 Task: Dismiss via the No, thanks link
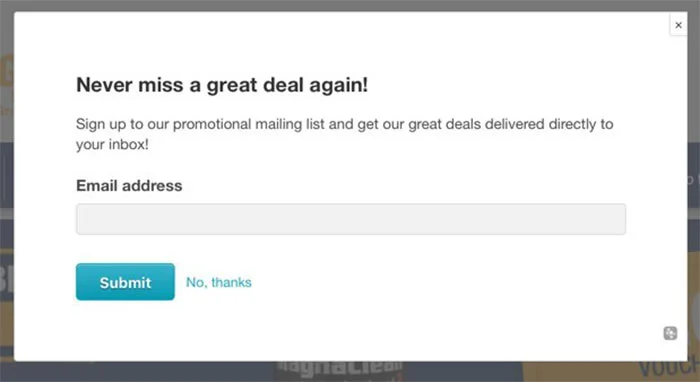pos(219,282)
